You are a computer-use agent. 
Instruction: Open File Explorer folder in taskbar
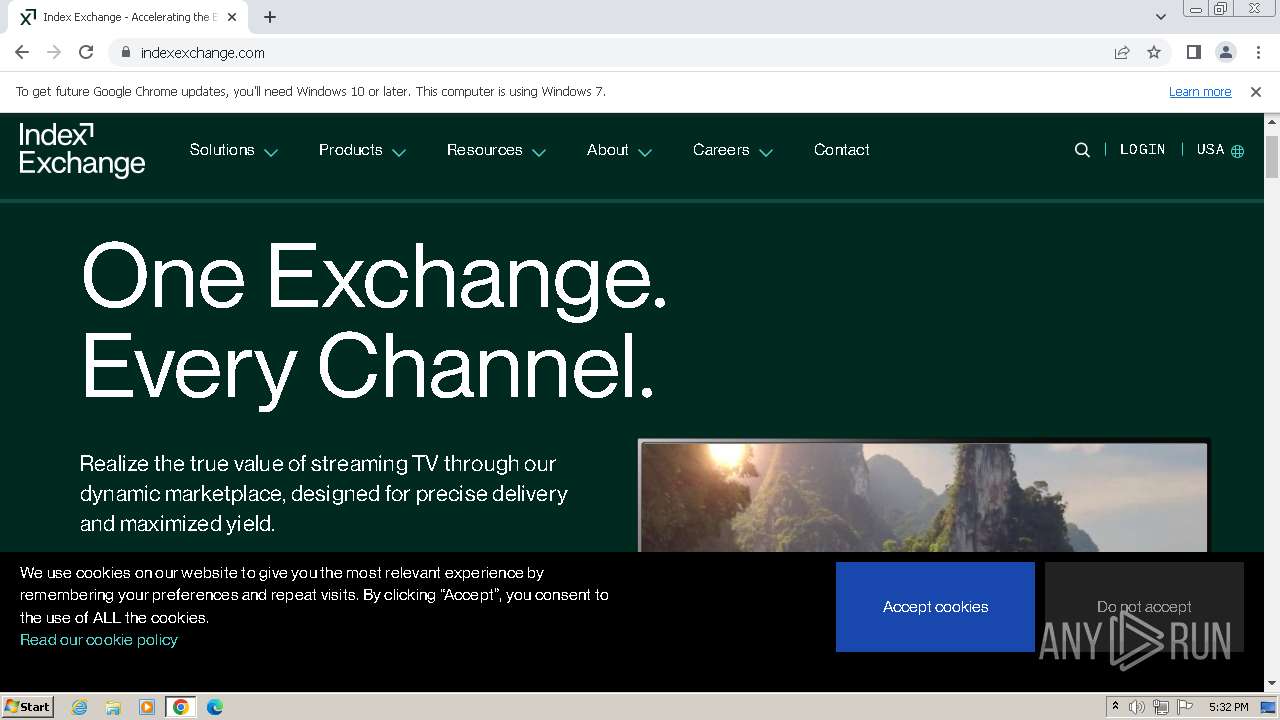click(113, 707)
